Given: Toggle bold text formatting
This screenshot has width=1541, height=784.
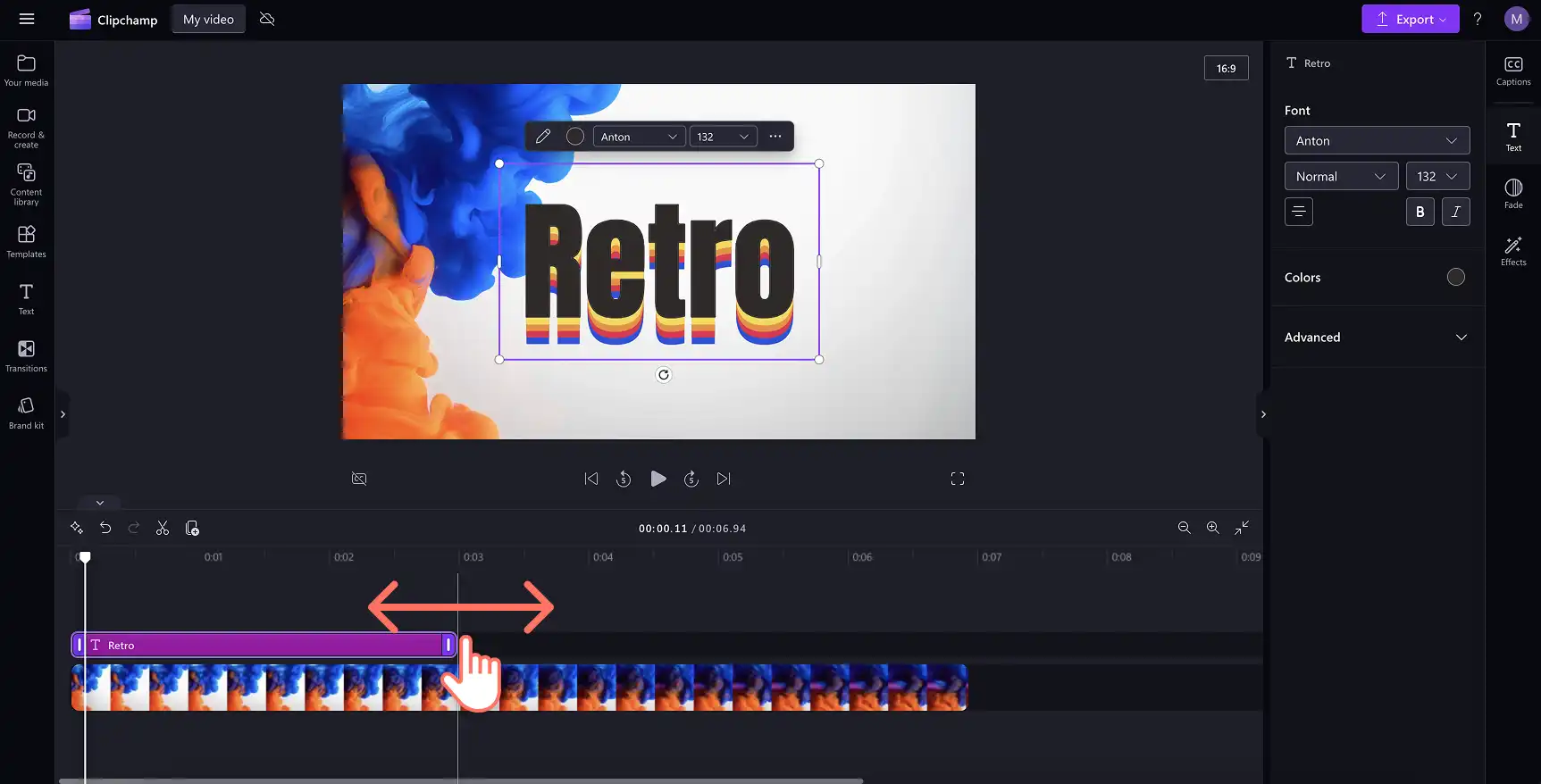Looking at the screenshot, I should tap(1420, 212).
